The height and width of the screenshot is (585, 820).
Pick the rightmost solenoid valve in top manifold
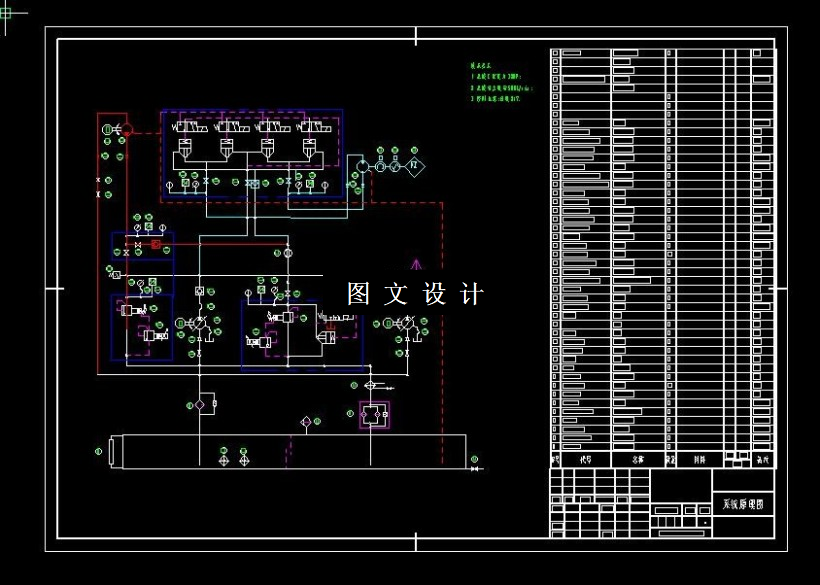point(313,127)
